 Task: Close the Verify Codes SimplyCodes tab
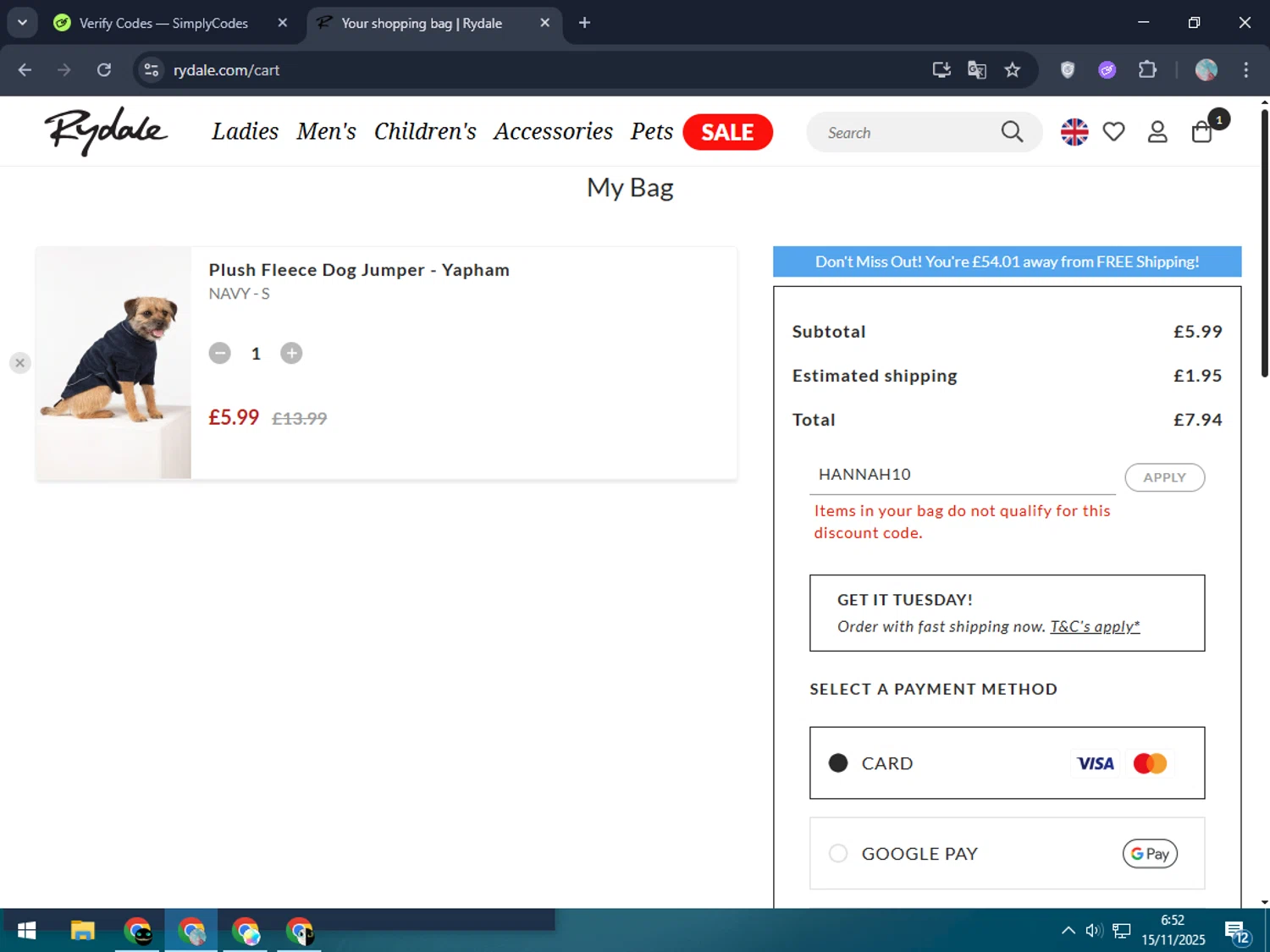pos(283,23)
